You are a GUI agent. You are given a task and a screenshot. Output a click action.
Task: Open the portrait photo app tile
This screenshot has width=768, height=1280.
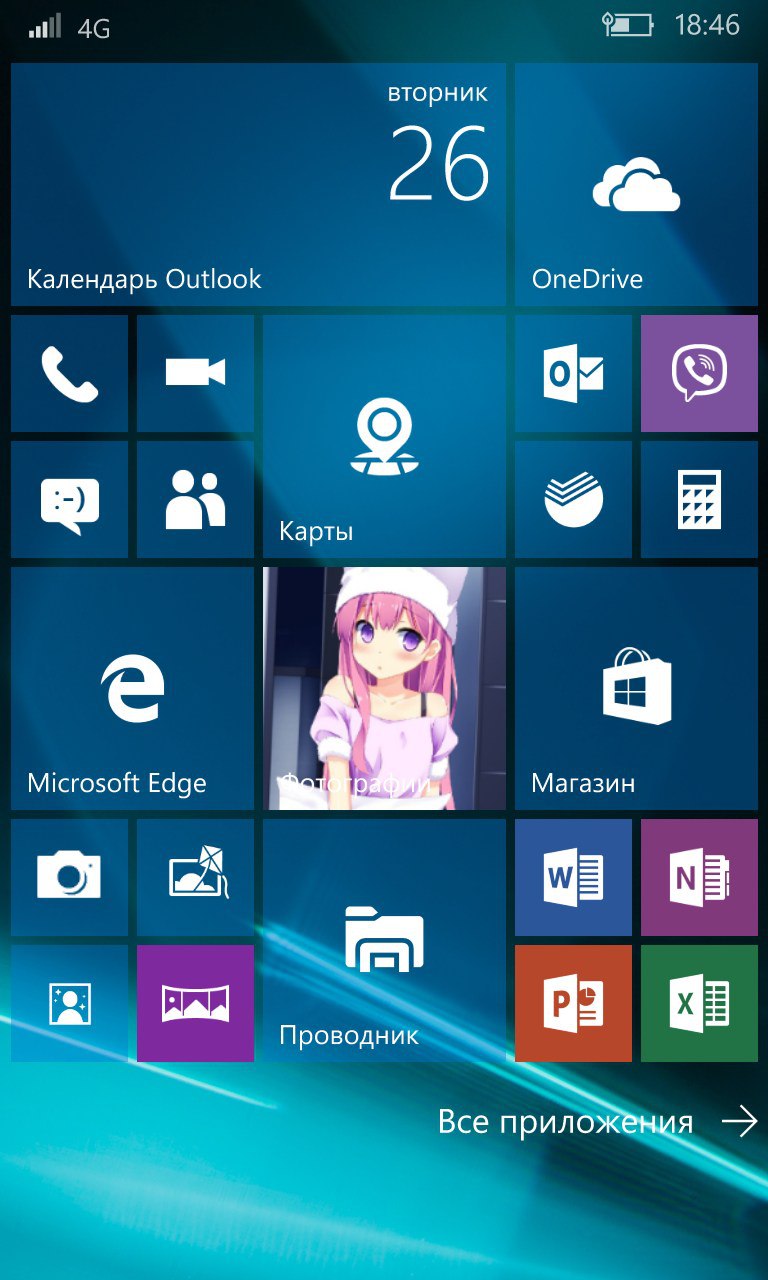point(69,1003)
